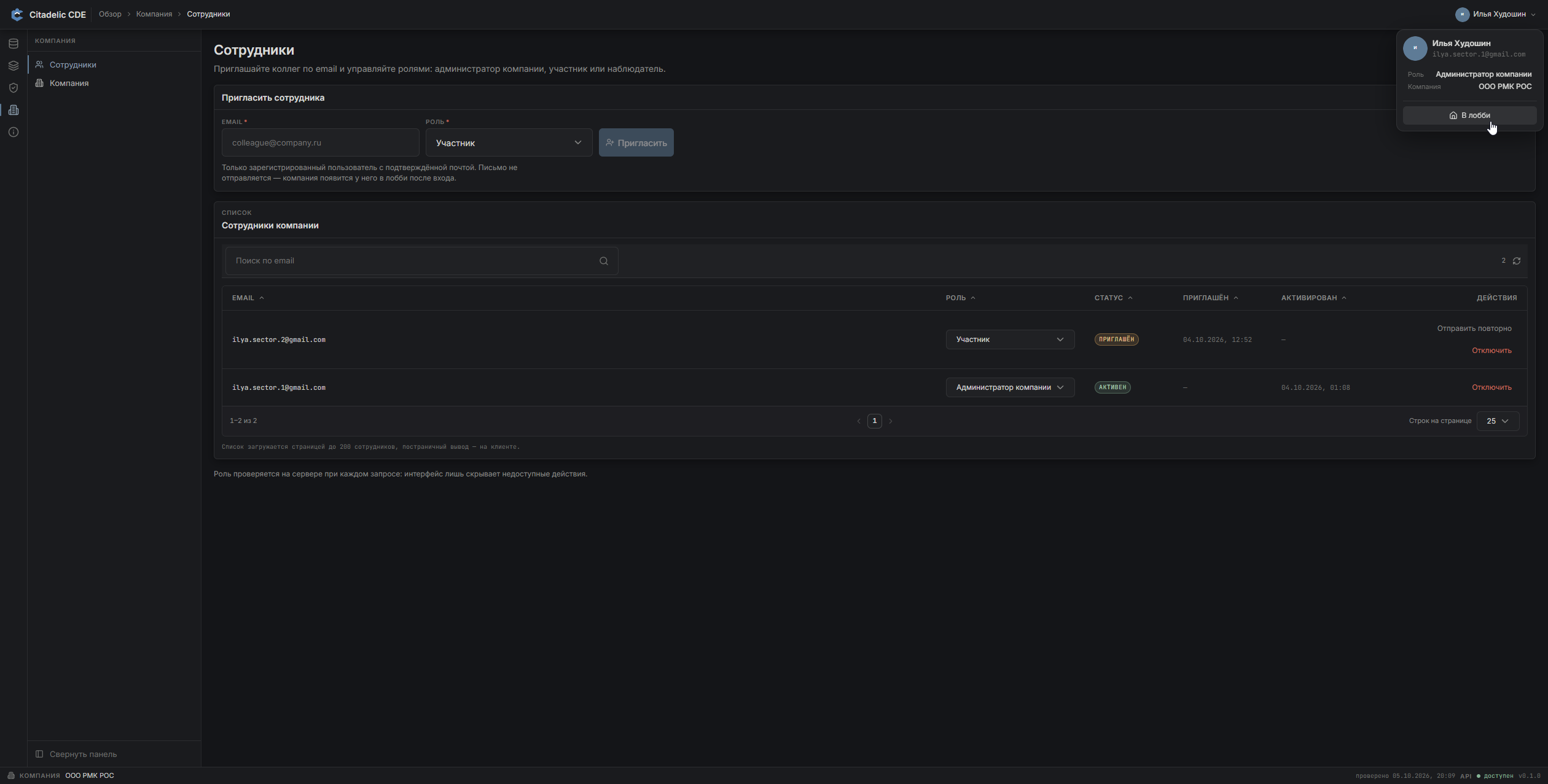The image size is (1548, 784).
Task: Go to Обзор breadcrumb
Action: pyautogui.click(x=110, y=14)
